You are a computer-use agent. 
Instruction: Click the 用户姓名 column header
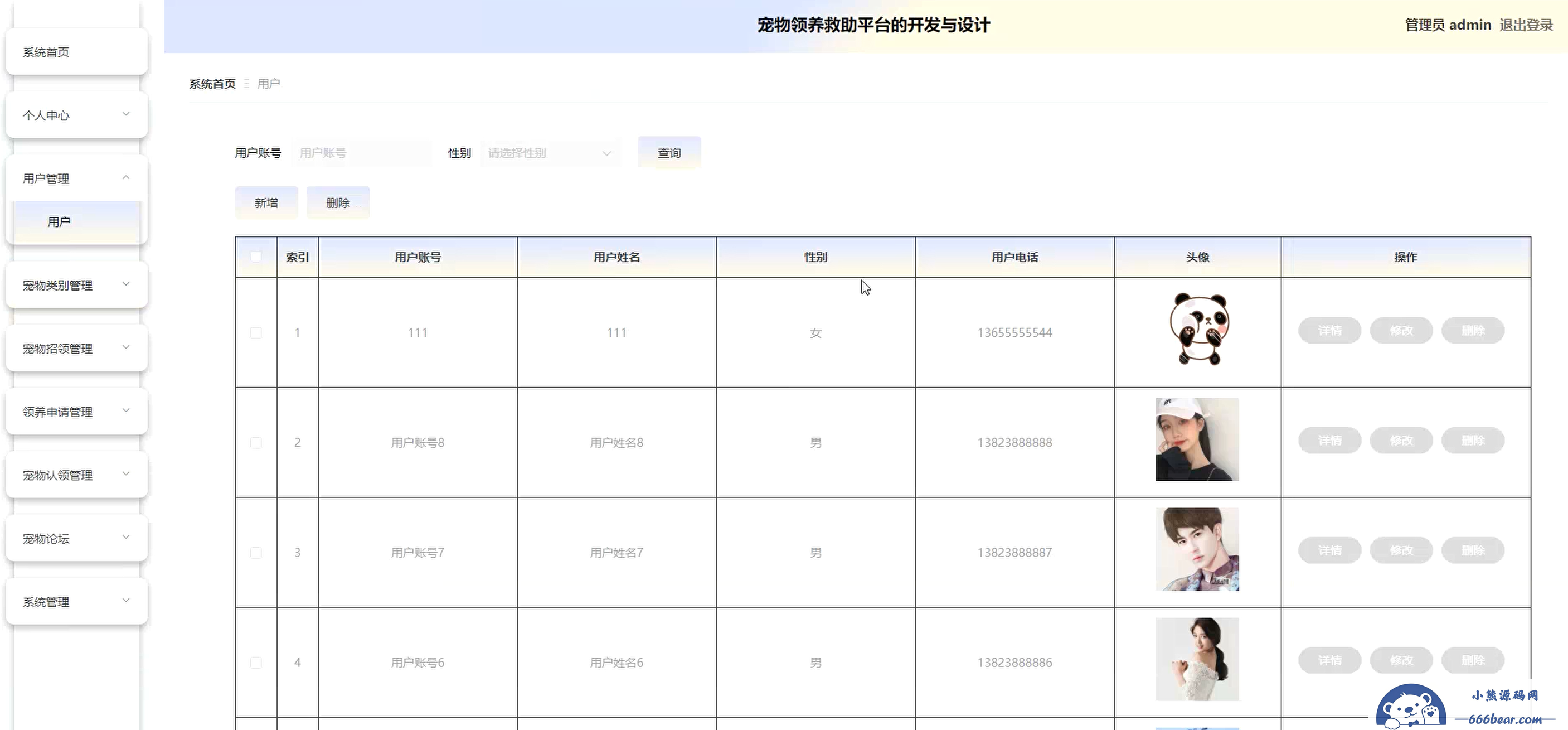click(x=616, y=257)
